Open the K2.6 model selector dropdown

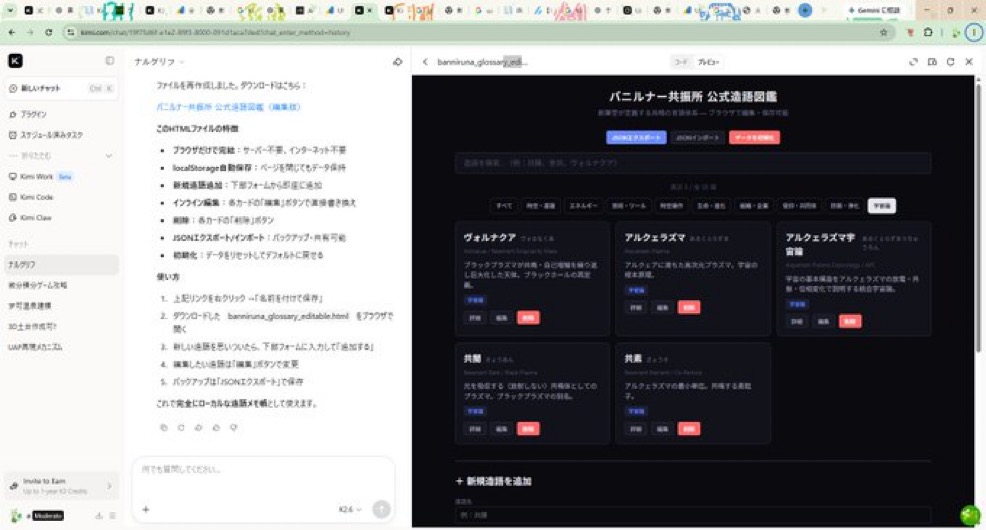350,509
